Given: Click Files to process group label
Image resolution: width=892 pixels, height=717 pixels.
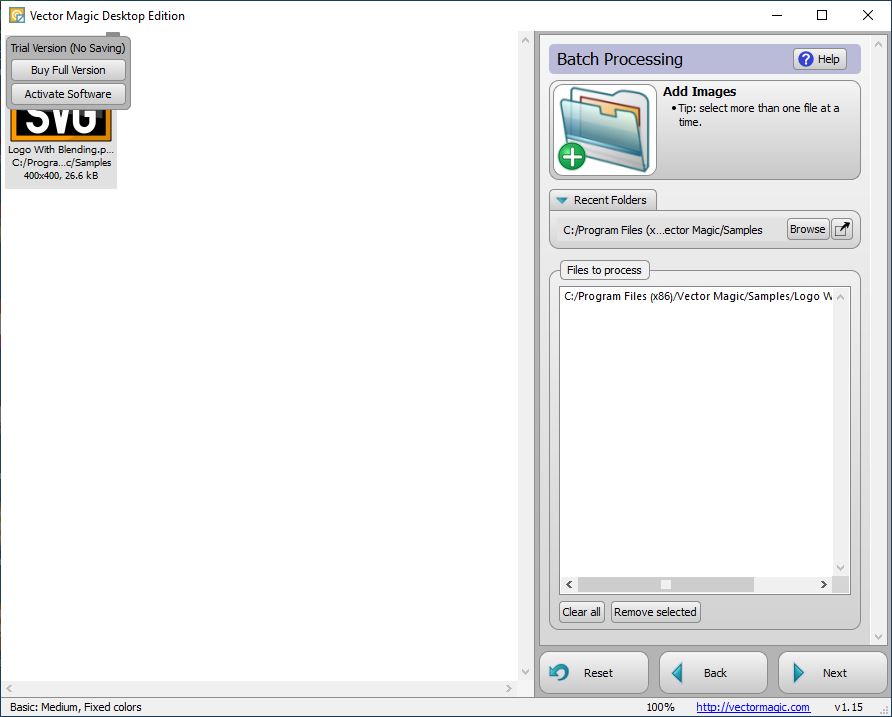Looking at the screenshot, I should click(604, 270).
